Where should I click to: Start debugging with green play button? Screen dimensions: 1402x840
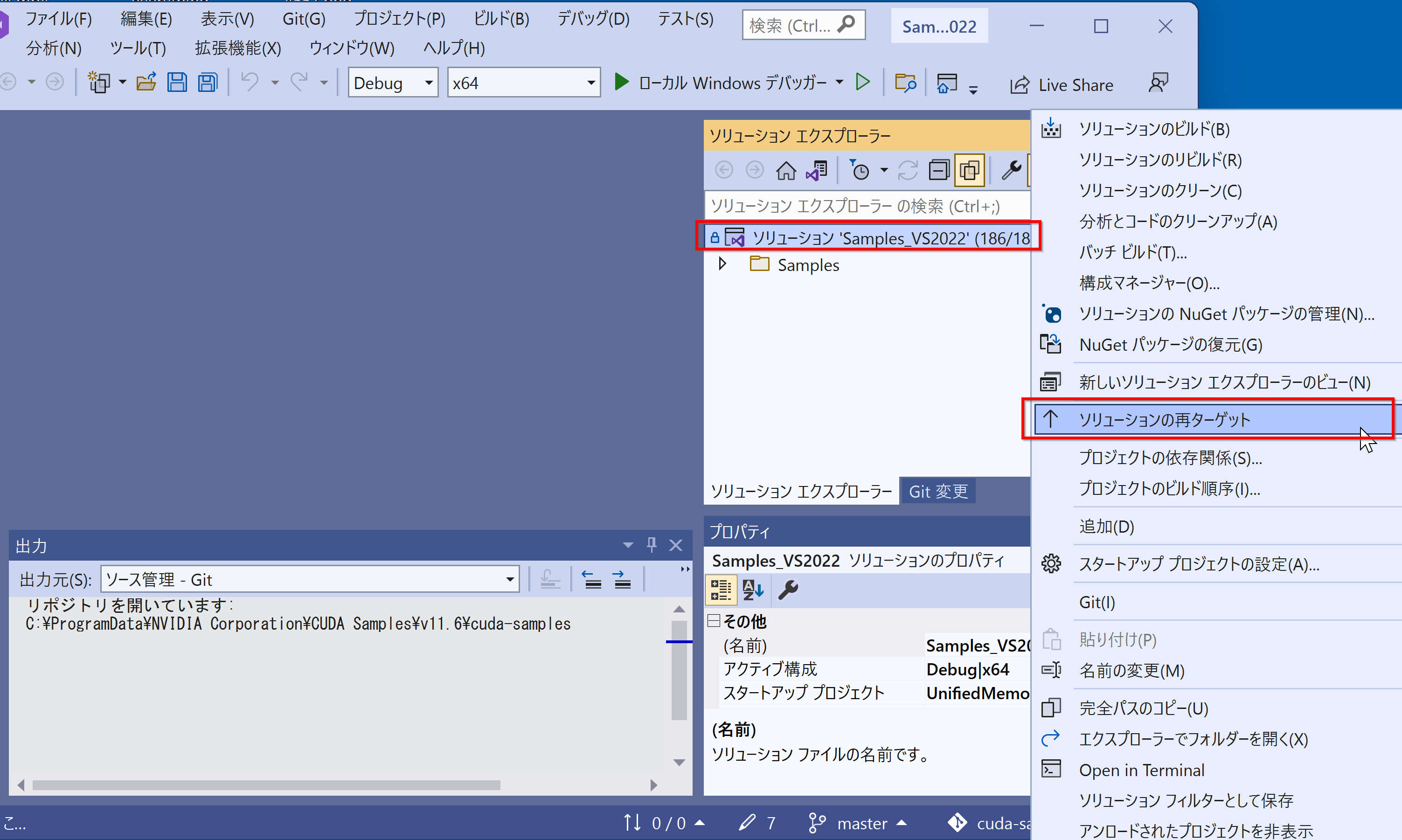pos(621,83)
